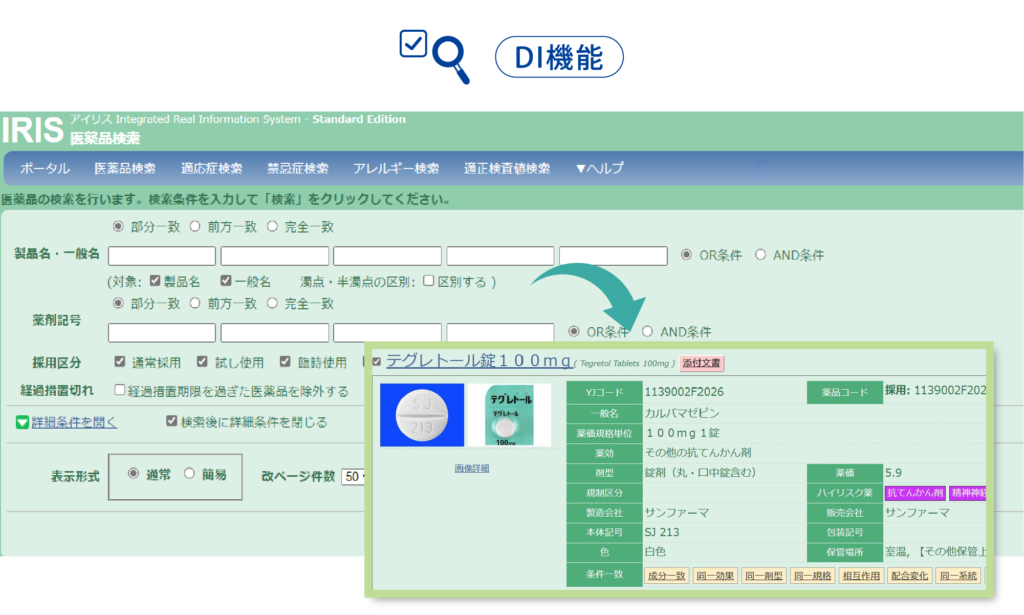
Task: Select 完全一致 for 薬剤記号
Action: click(272, 303)
